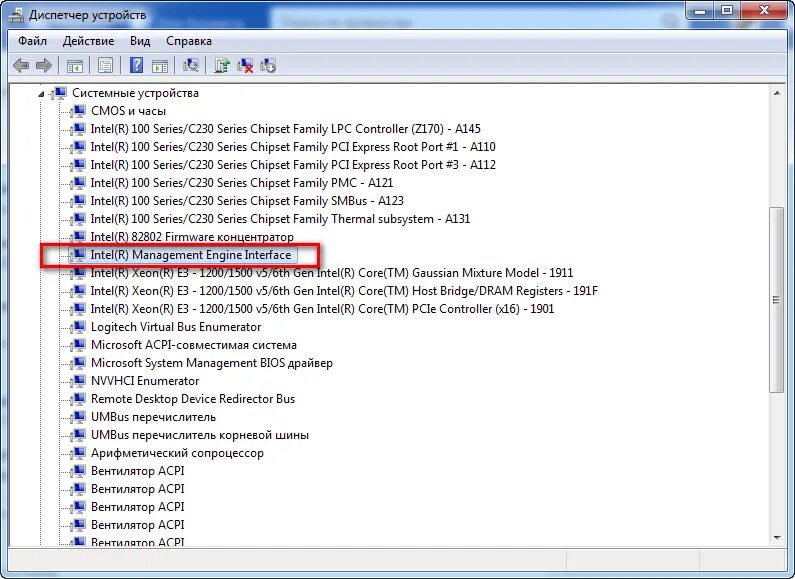Click the scrollbar down arrow in device tree

tap(777, 538)
